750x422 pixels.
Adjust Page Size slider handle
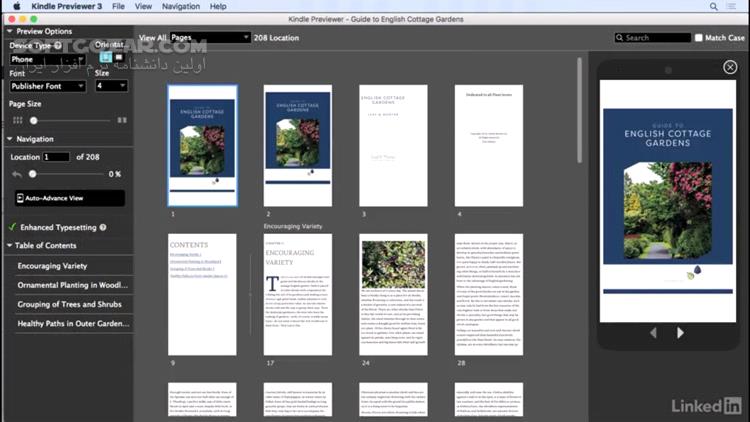click(x=33, y=121)
